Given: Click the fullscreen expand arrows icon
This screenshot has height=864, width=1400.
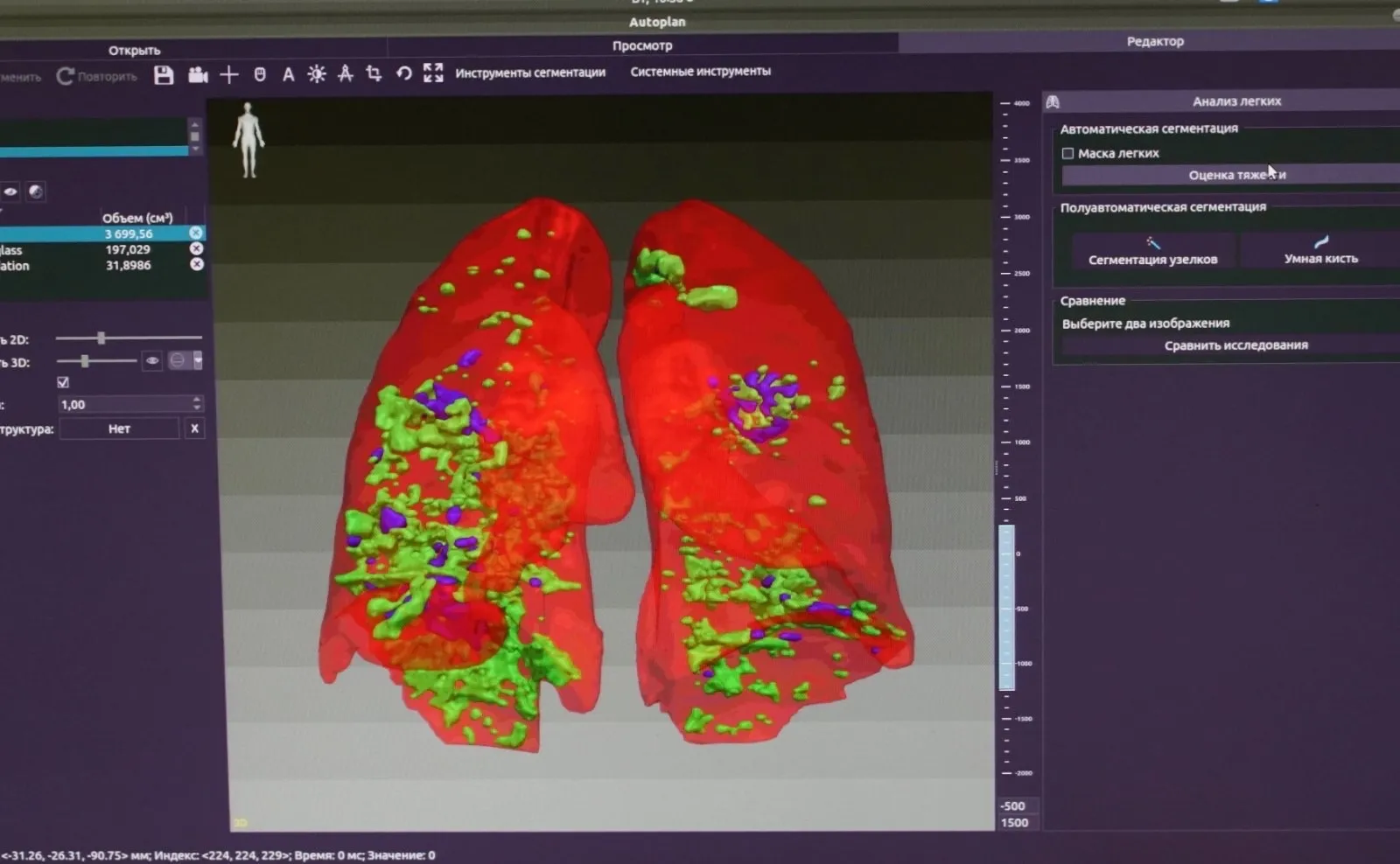Looking at the screenshot, I should (433, 73).
